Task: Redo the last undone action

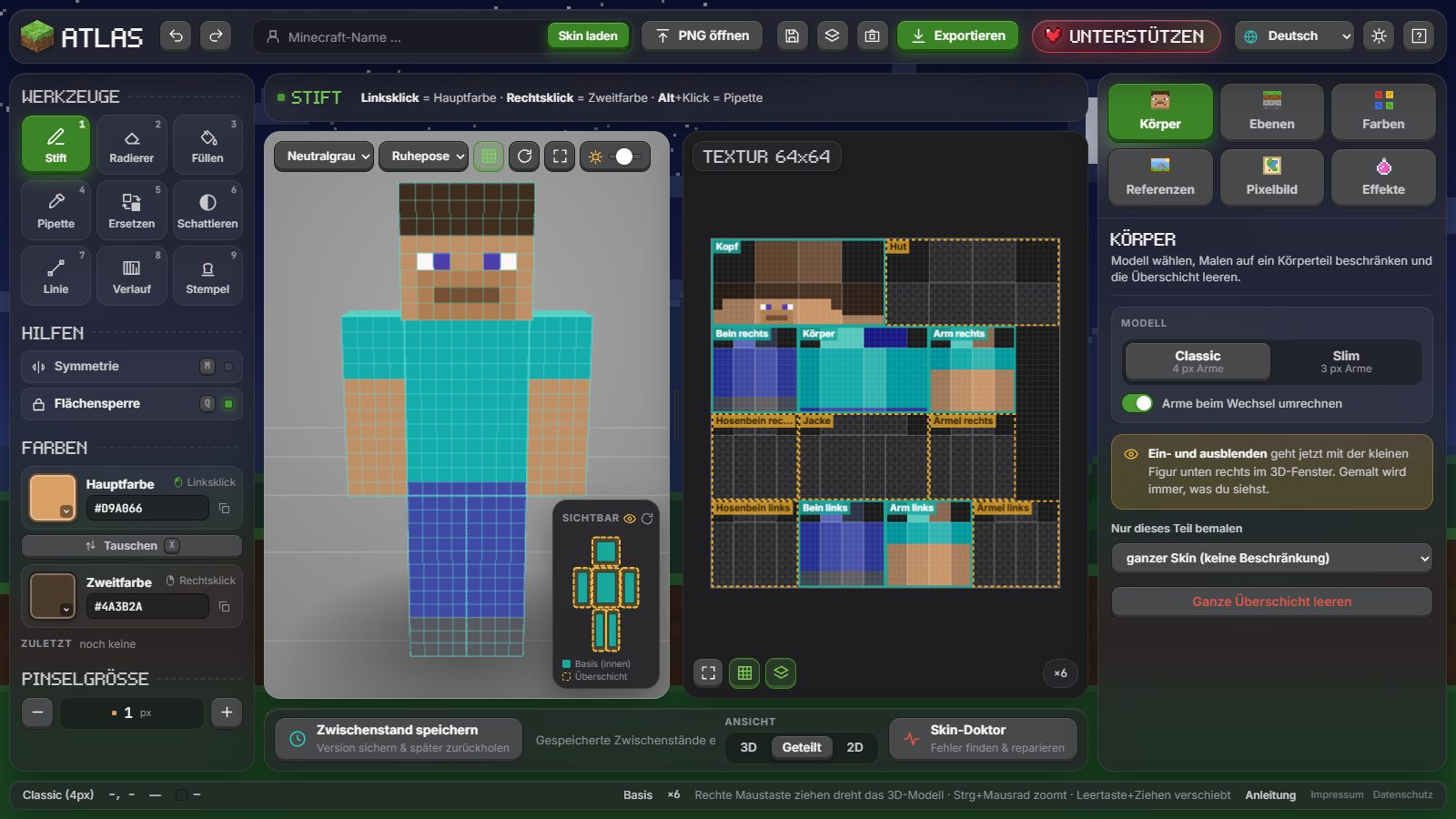Action: (x=216, y=36)
